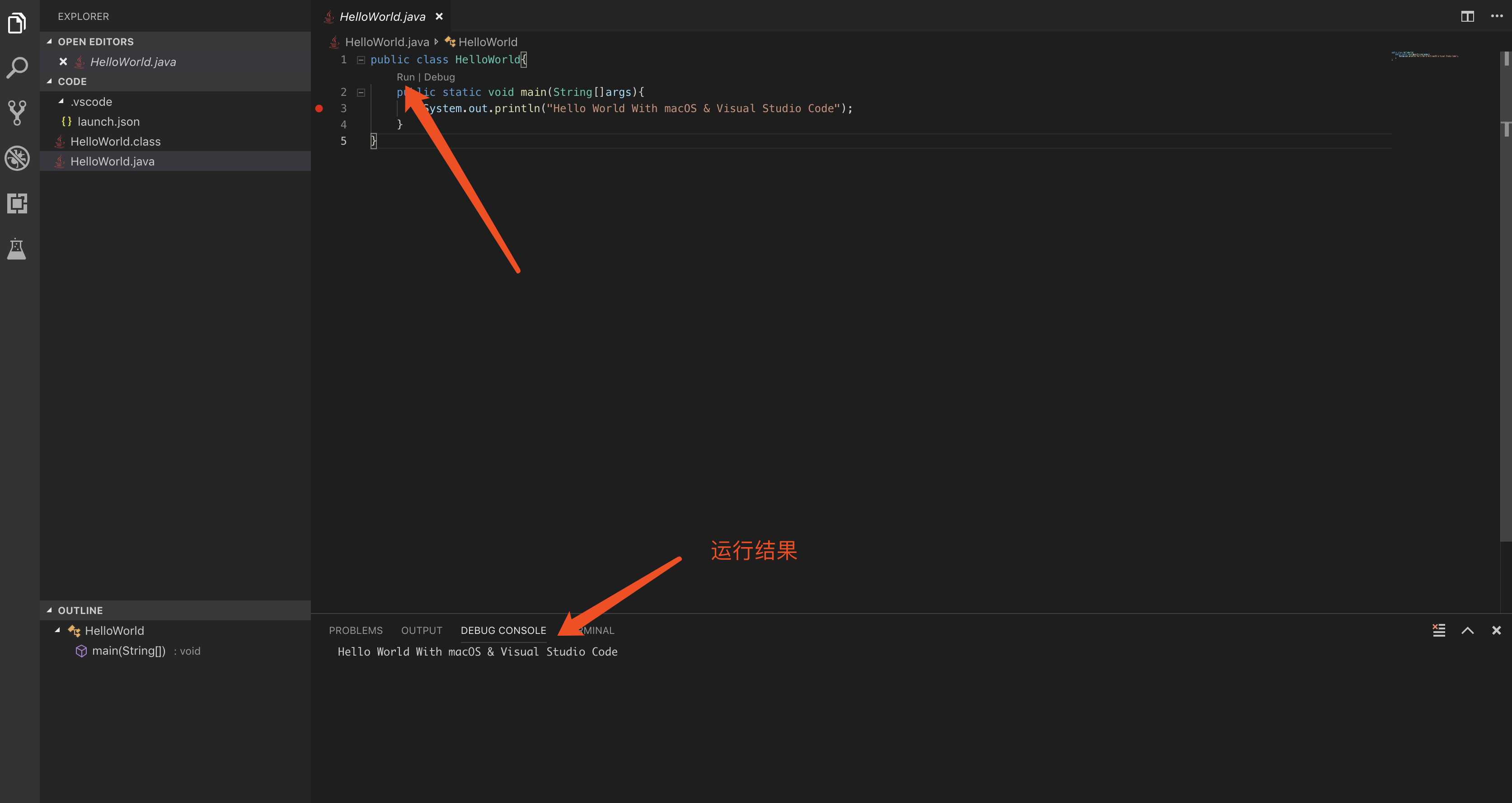Click the Java icon of HelloWorld.class

[59, 142]
